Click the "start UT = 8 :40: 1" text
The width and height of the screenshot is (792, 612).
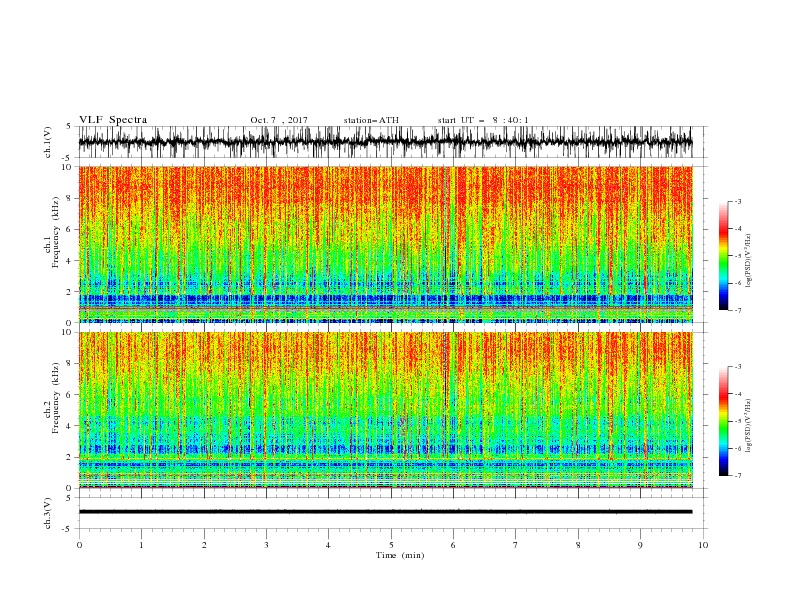(x=483, y=120)
